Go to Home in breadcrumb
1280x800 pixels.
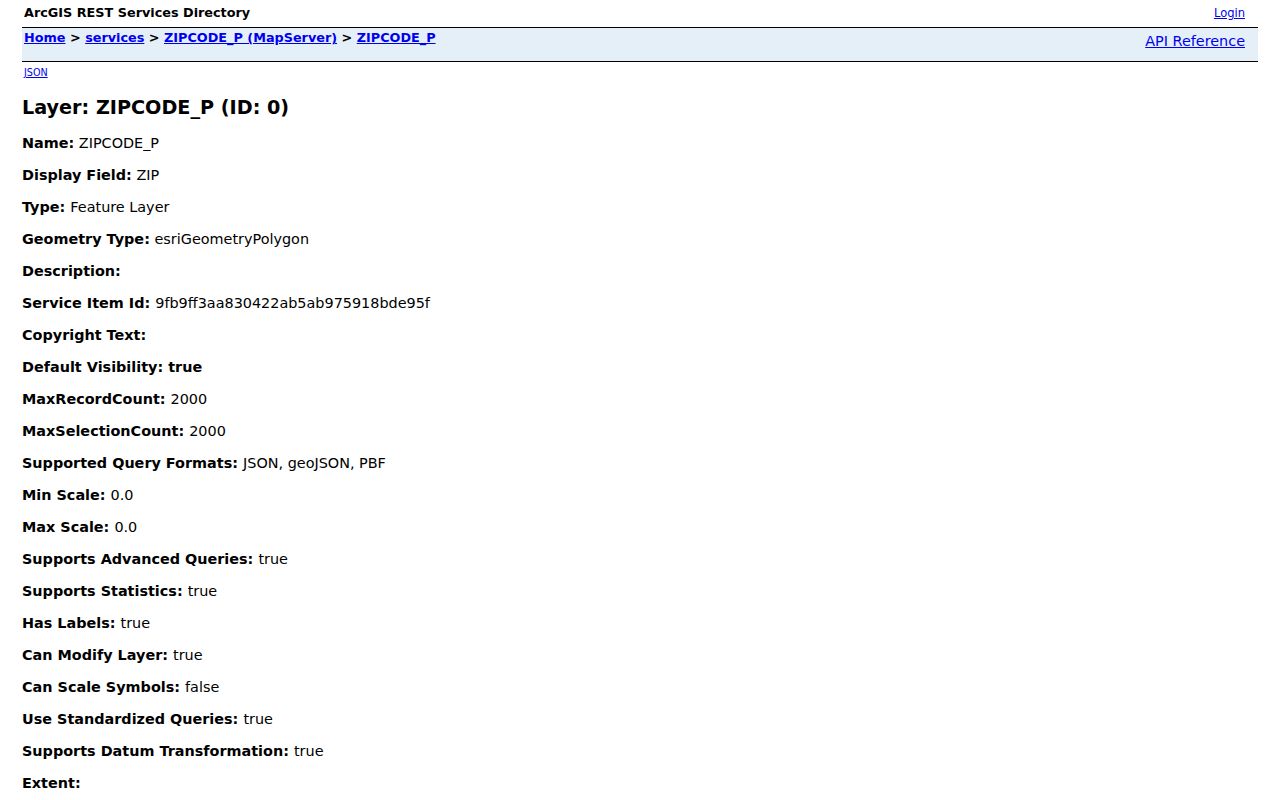pyautogui.click(x=45, y=38)
